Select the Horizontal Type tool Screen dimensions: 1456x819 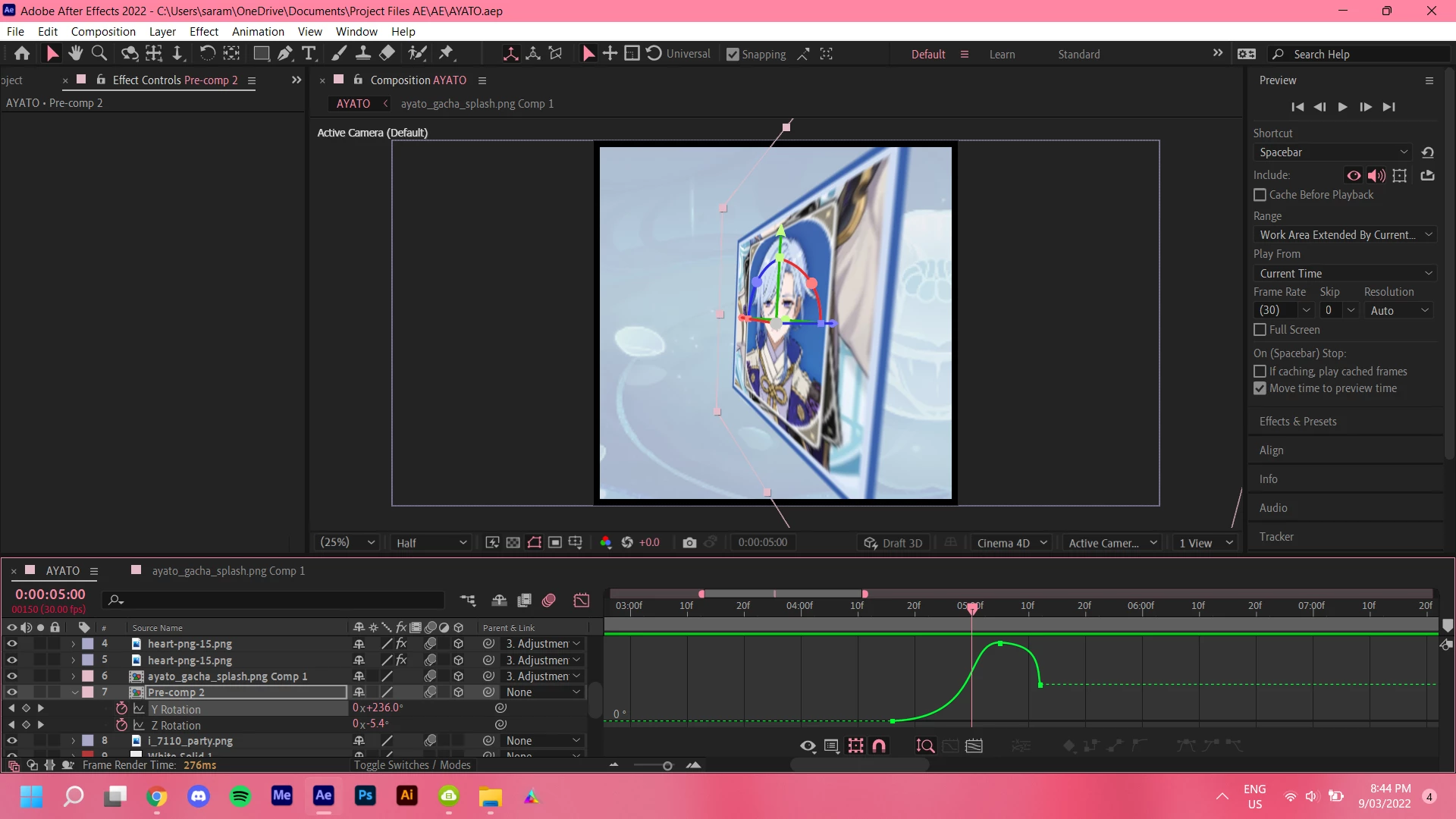pyautogui.click(x=309, y=53)
